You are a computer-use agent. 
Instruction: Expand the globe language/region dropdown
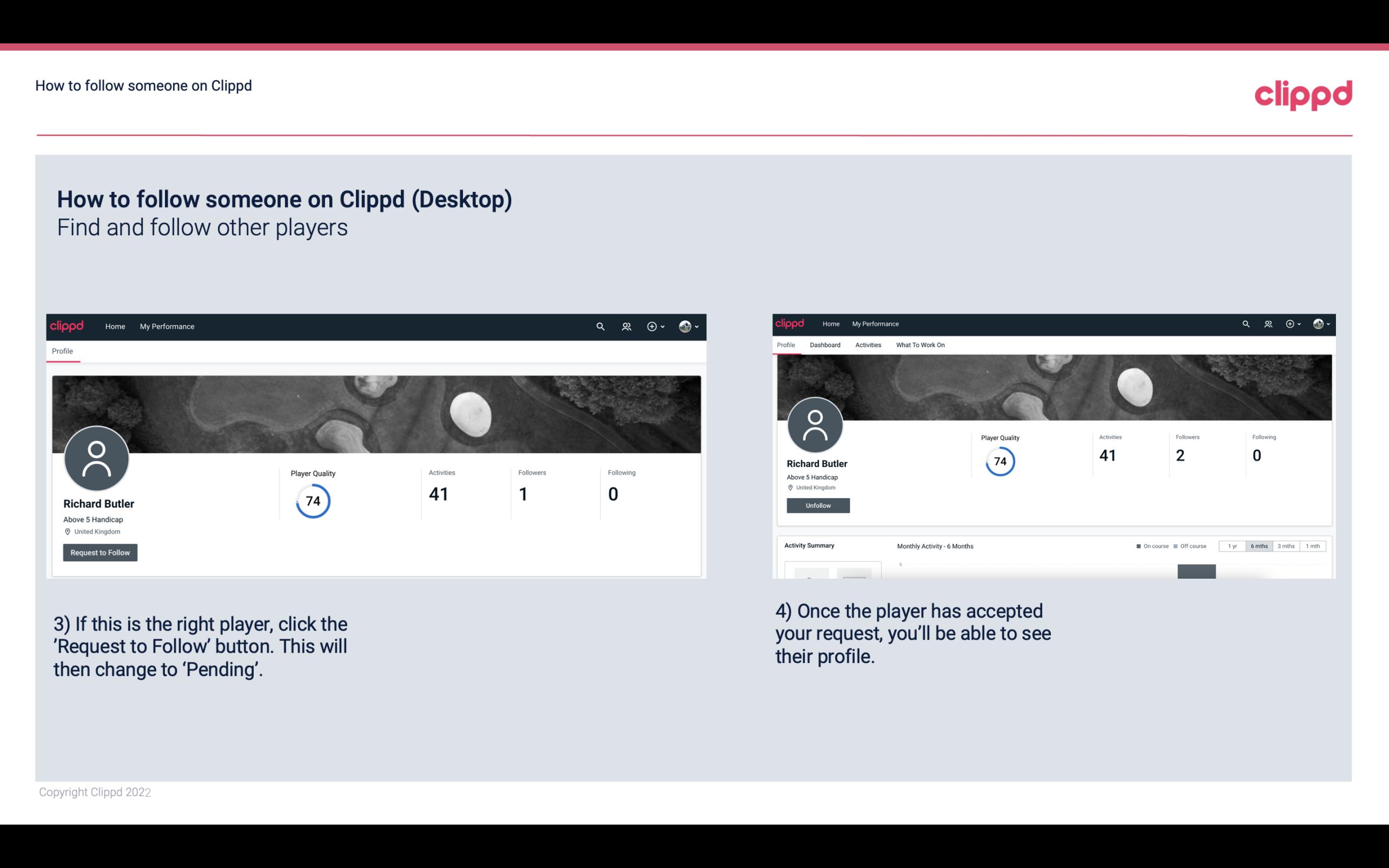click(690, 326)
